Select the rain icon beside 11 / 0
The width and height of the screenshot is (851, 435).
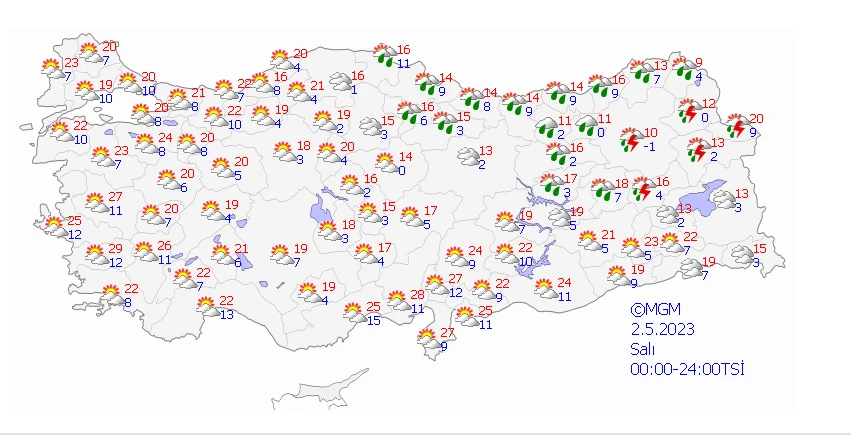point(587,125)
